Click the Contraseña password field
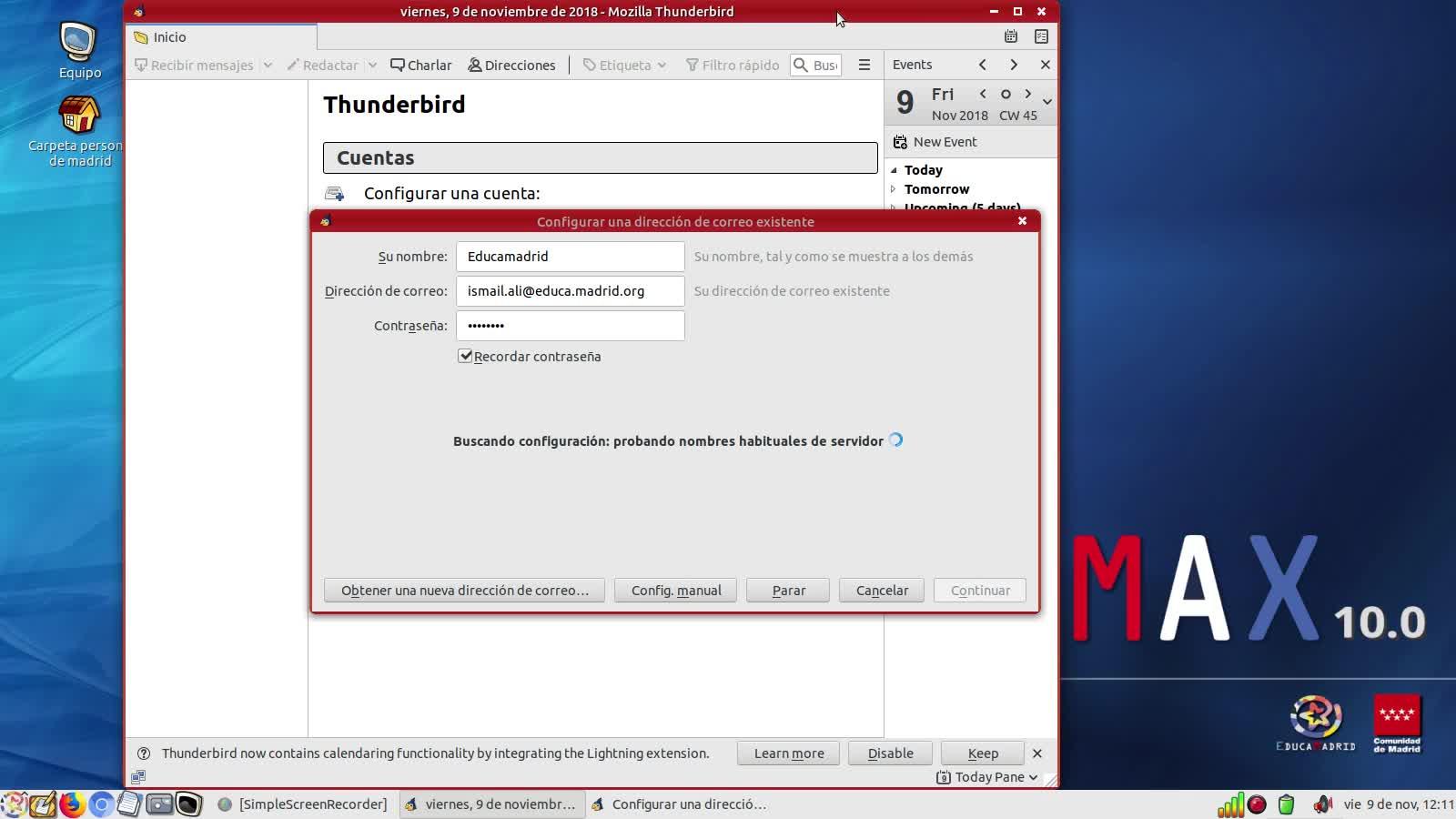The height and width of the screenshot is (819, 1456). (571, 326)
